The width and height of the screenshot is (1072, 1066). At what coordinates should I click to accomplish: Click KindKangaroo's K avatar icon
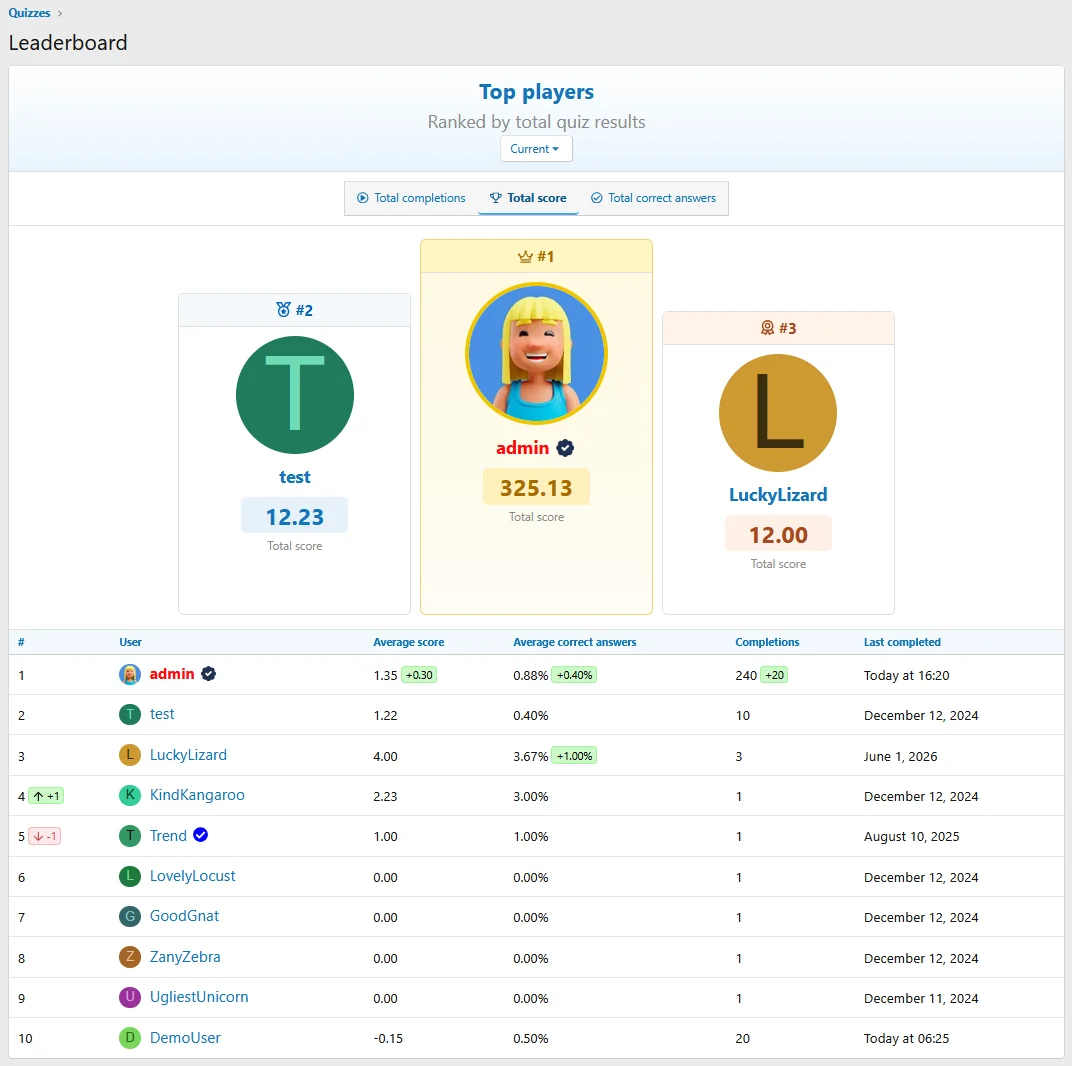130,795
